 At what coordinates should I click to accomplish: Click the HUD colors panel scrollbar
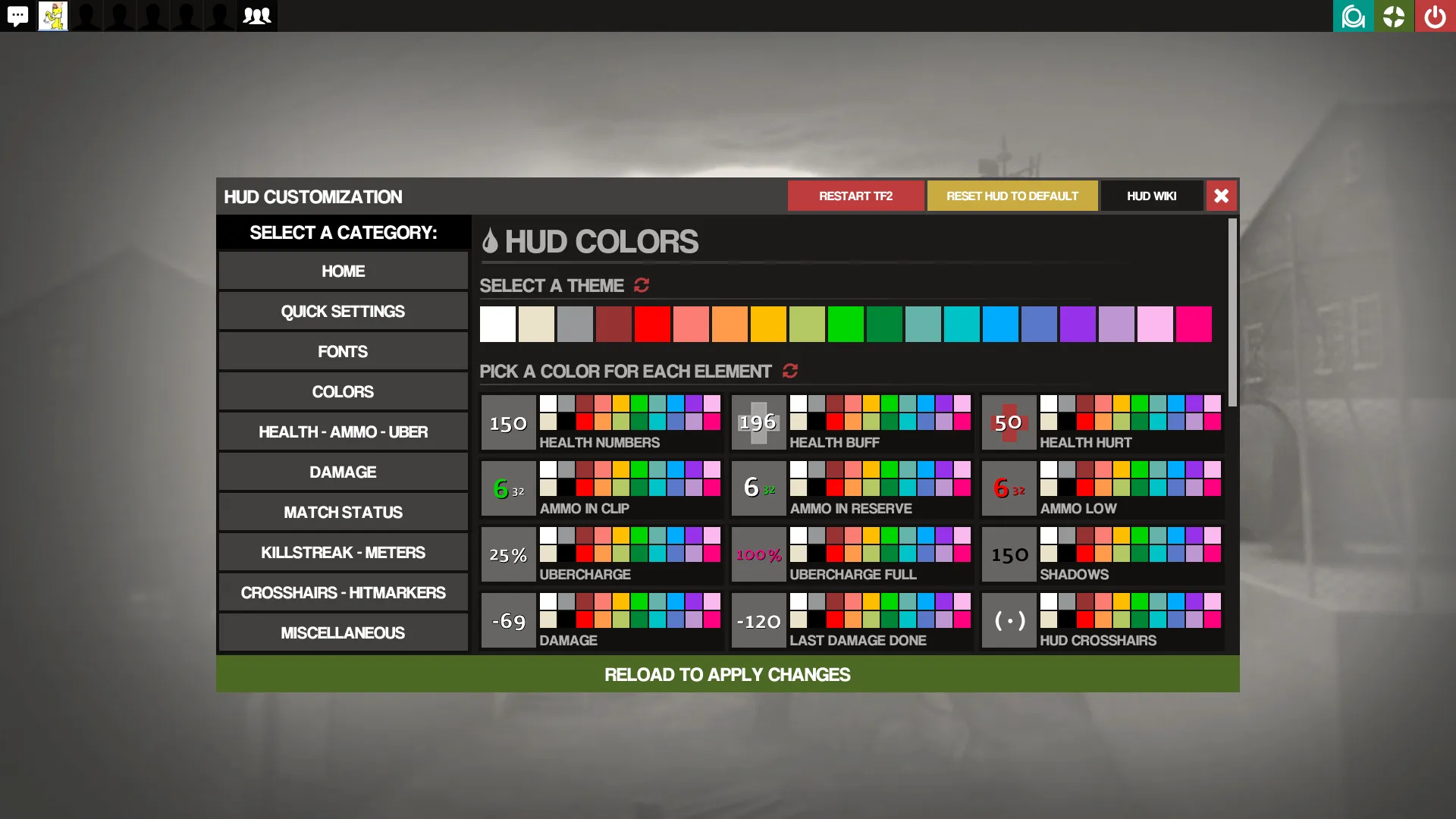coord(1232,312)
